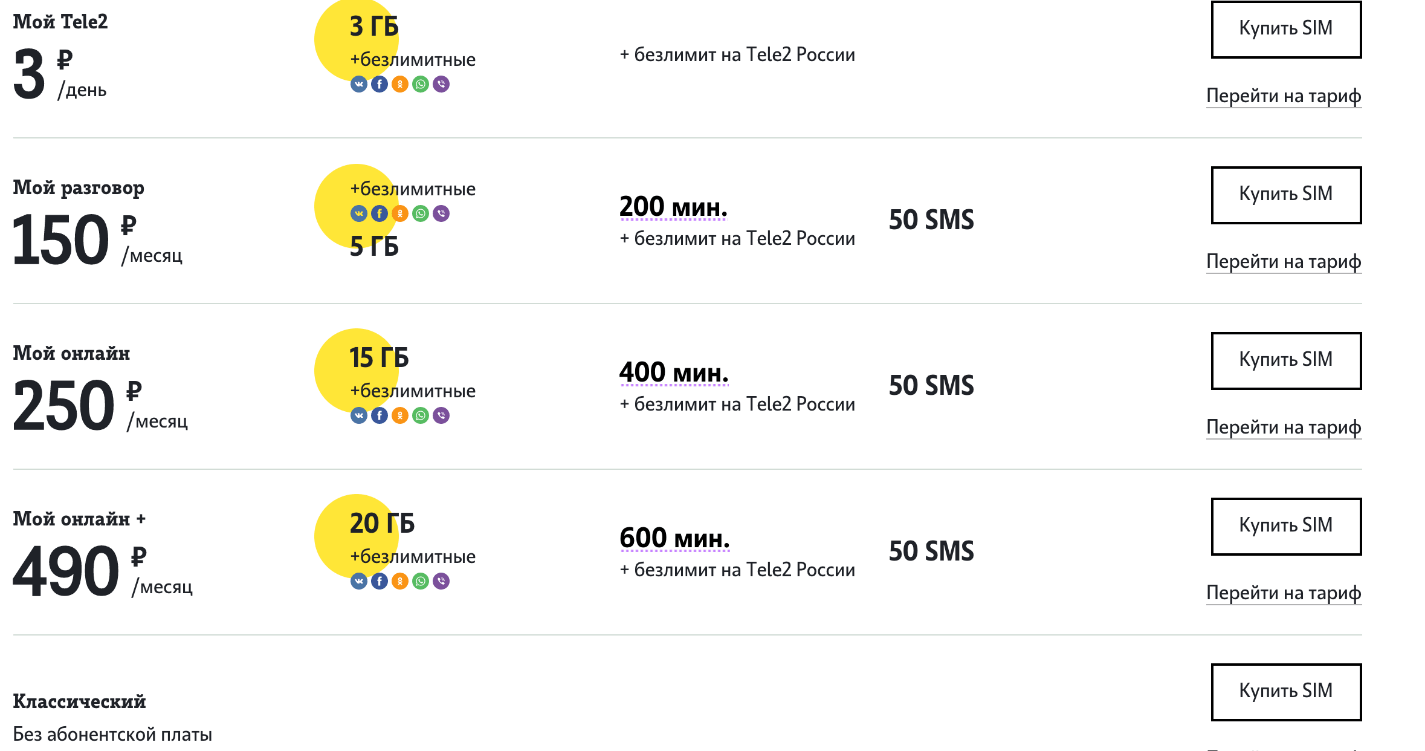Follow Перейти на тариф for Мой разговор

1284,262
